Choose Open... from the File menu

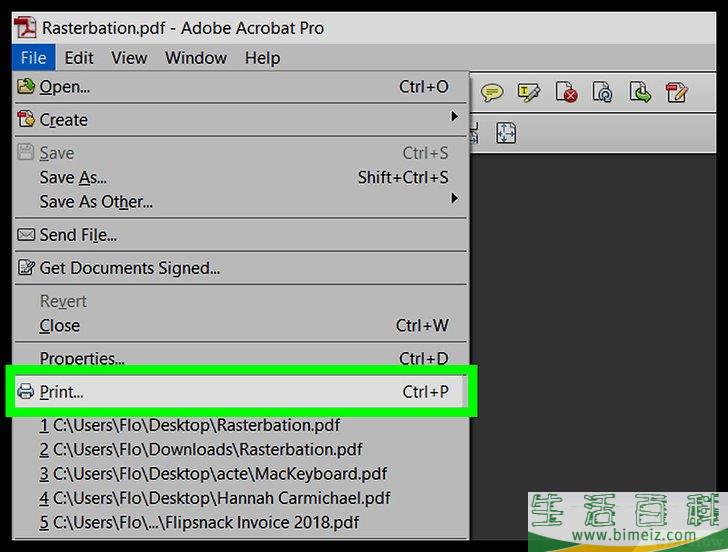tap(240, 87)
